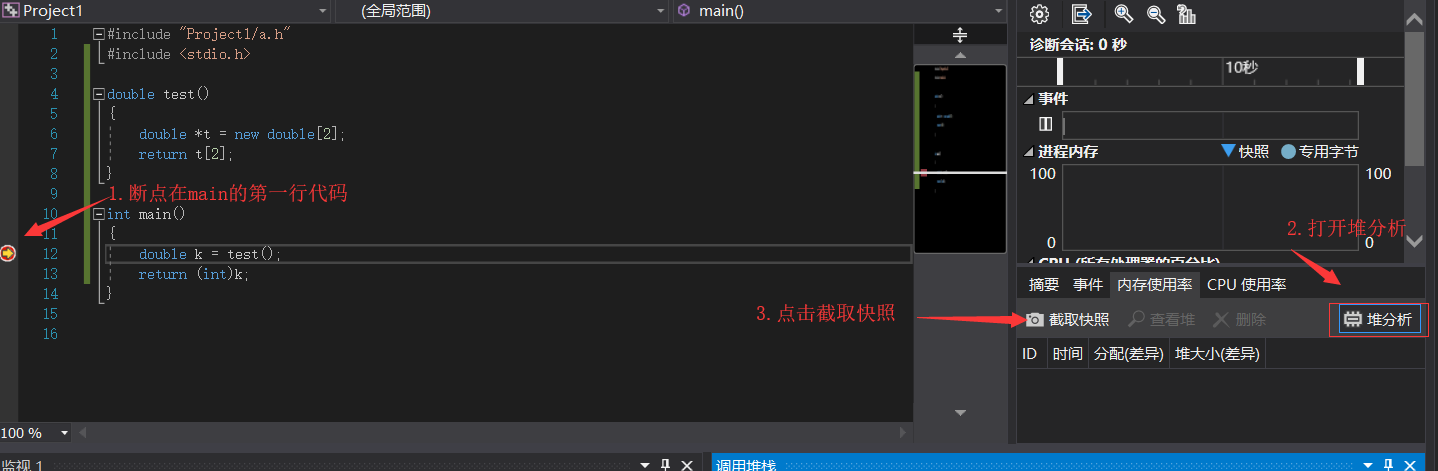Click the diagnostics vertical scrollbar thumb
Image resolution: width=1438 pixels, height=471 pixels.
click(x=1415, y=97)
